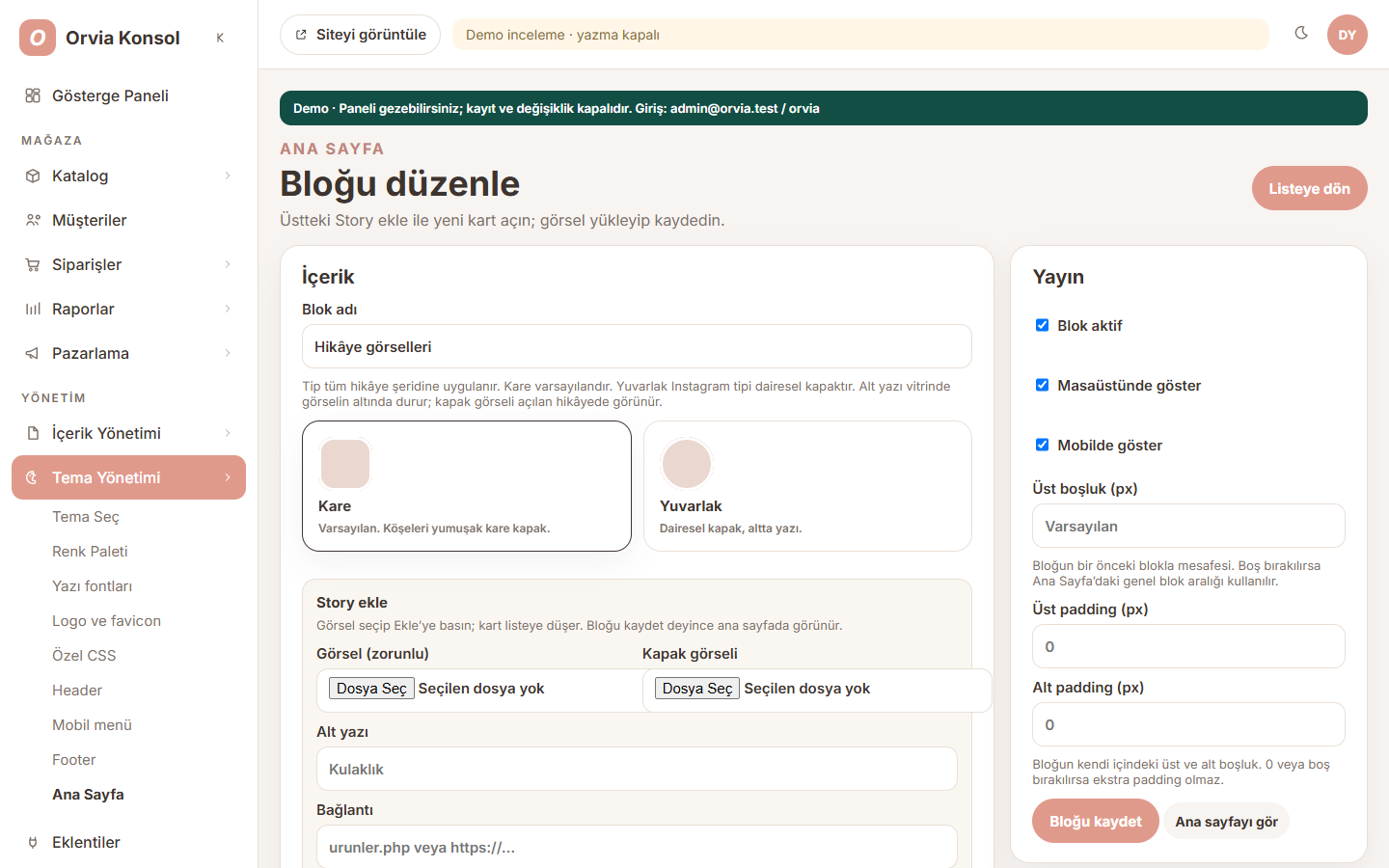
Task: Click the Üst boşluk input field
Action: [1188, 526]
